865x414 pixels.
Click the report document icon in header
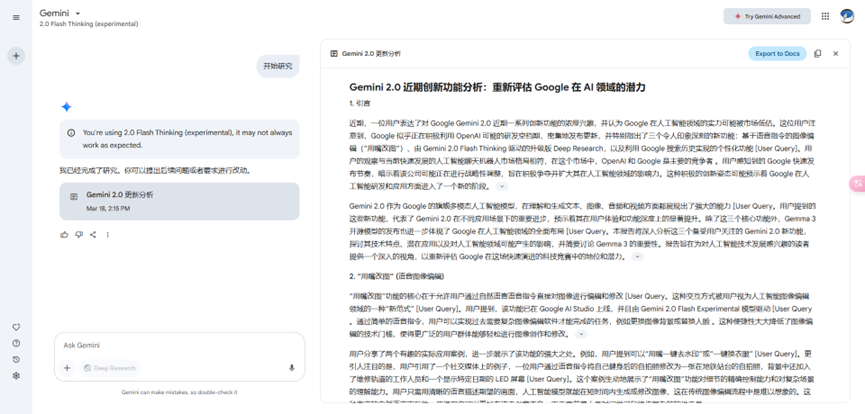[x=334, y=54]
